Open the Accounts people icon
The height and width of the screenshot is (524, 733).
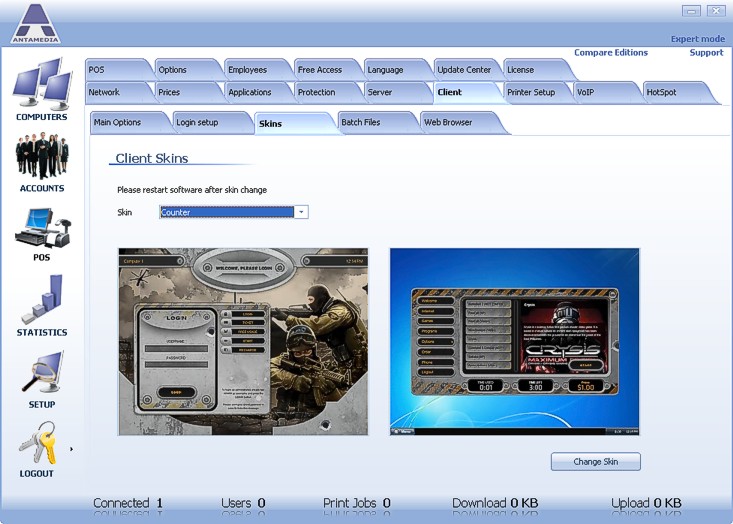coord(42,156)
